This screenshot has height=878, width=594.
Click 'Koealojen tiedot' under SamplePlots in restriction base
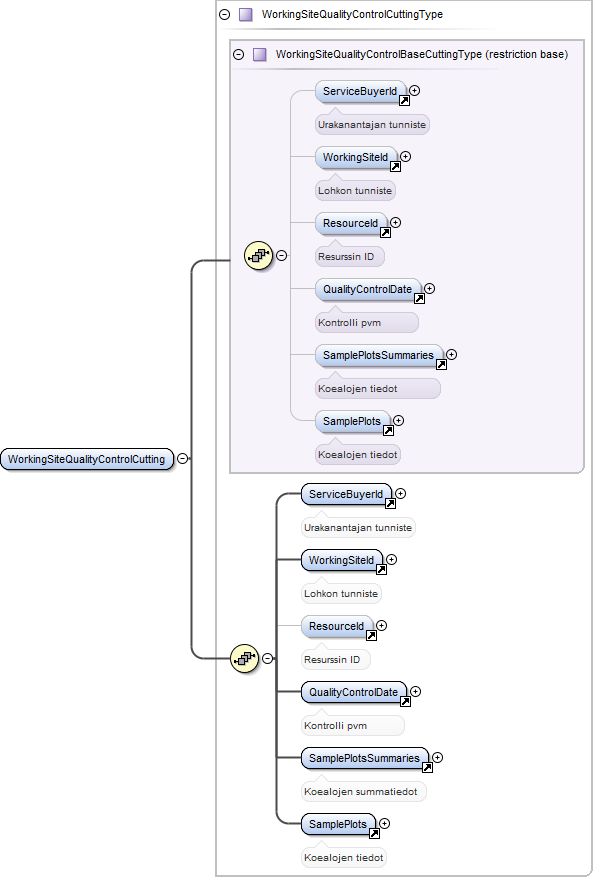[x=358, y=455]
